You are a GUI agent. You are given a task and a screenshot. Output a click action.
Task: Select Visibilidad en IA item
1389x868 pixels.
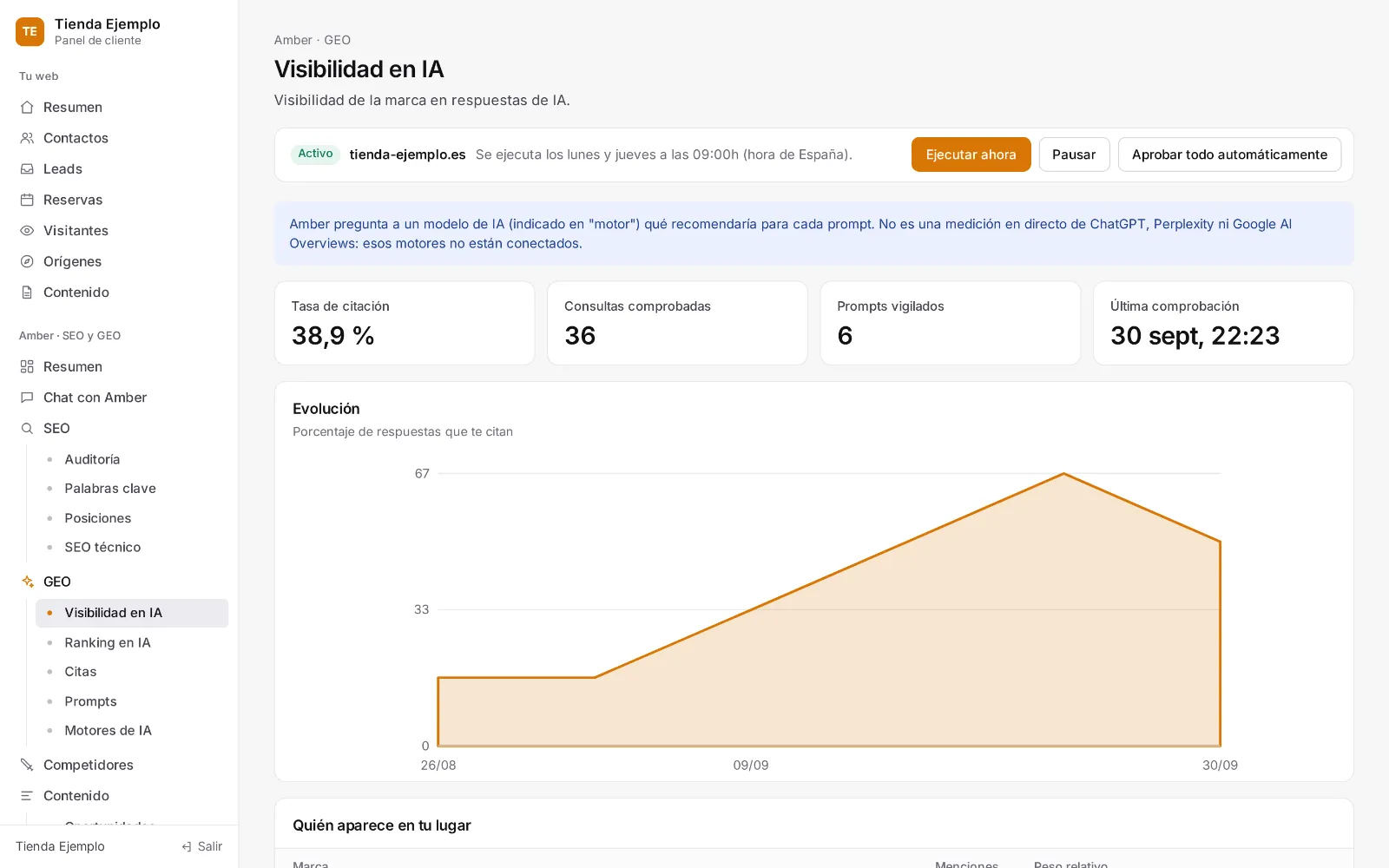click(x=132, y=613)
